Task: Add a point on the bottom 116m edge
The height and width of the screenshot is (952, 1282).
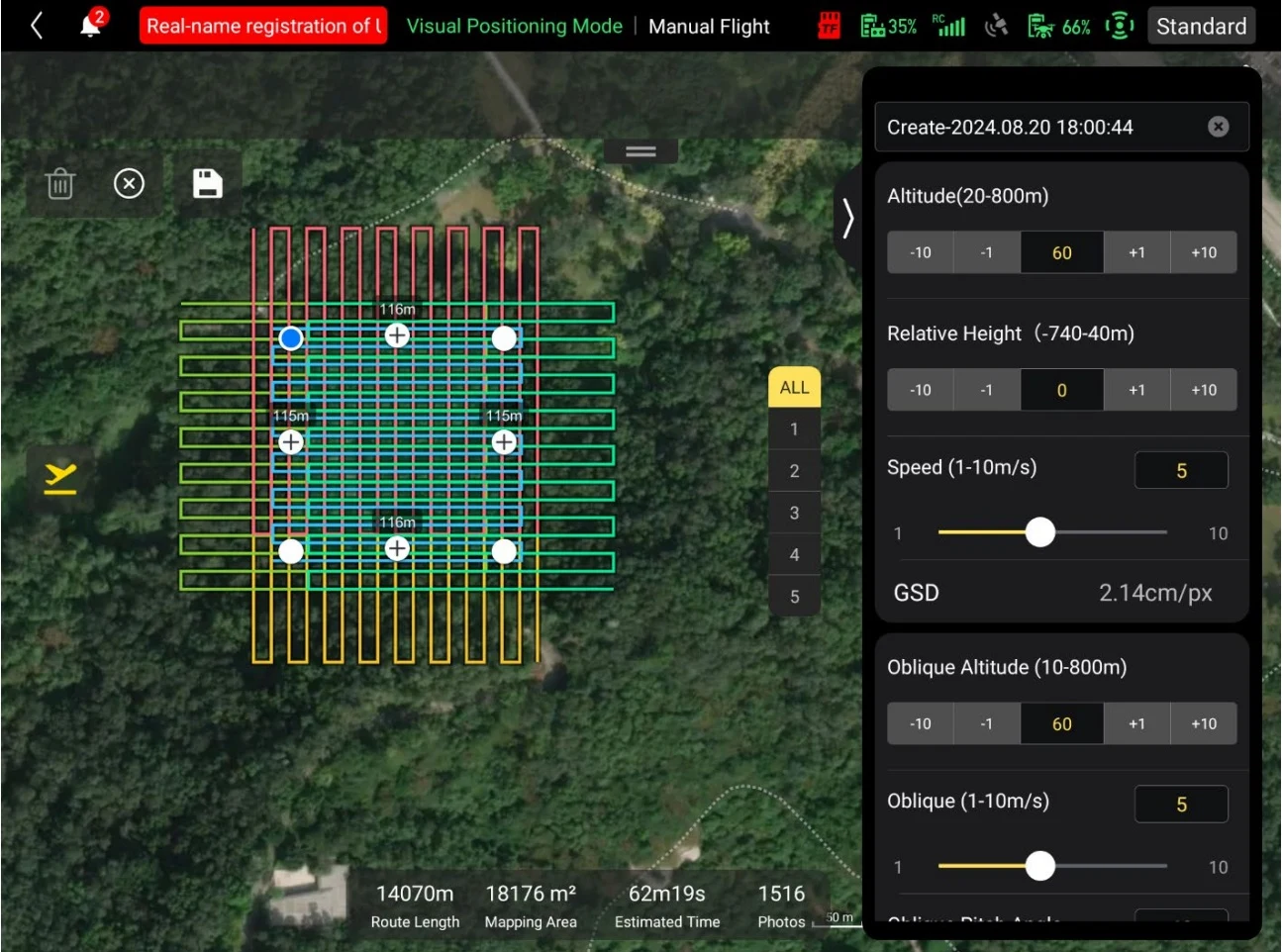Action: (x=397, y=548)
